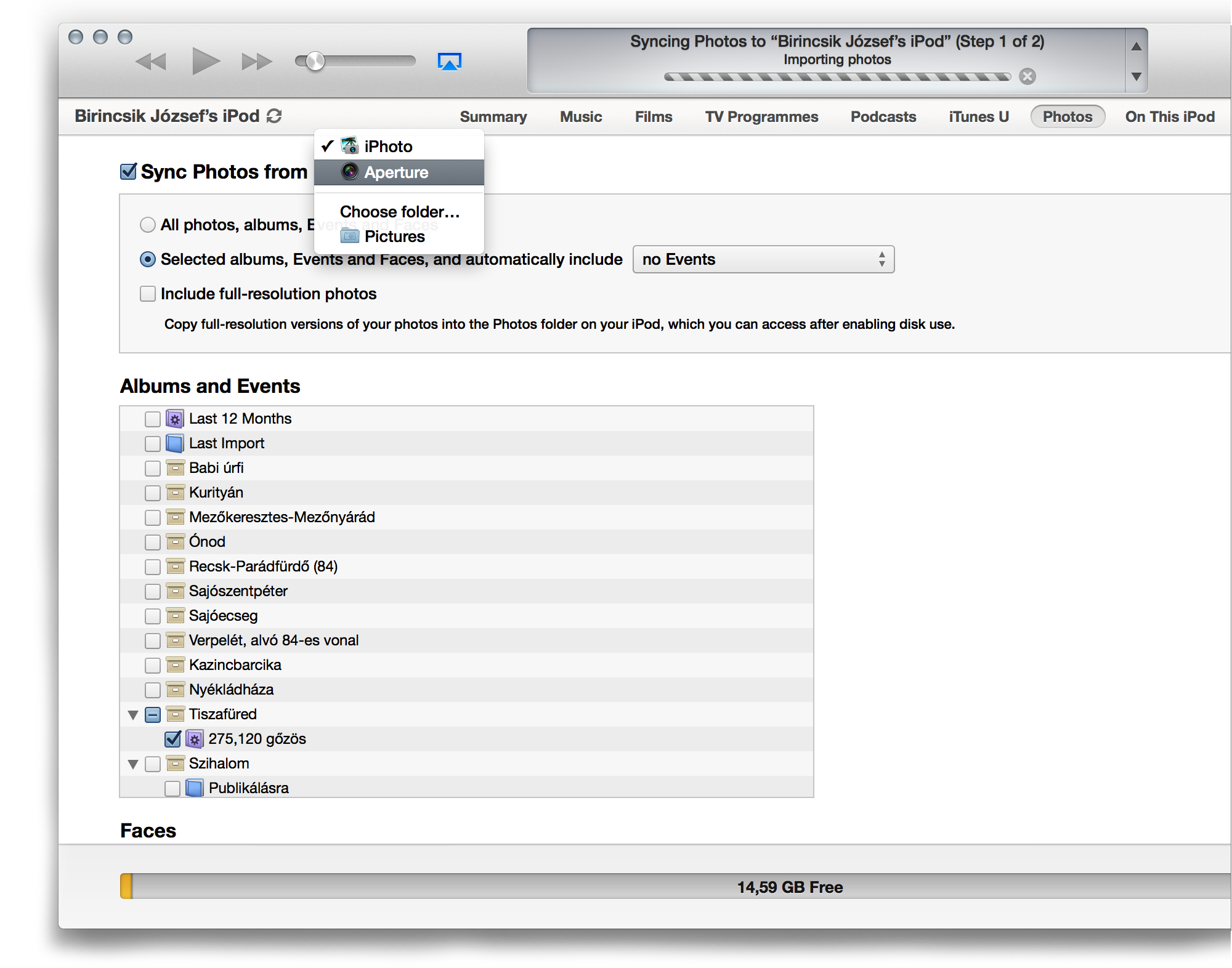Cancel the photo sync with the x icon

coord(1027,76)
